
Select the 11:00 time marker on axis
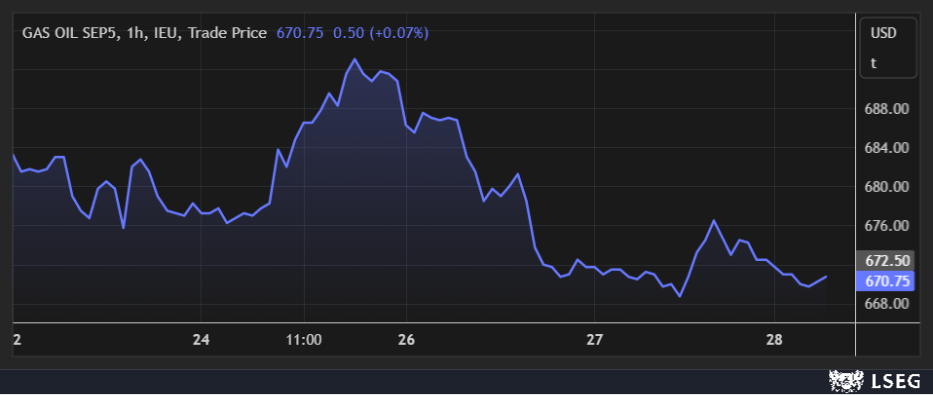[x=304, y=340]
